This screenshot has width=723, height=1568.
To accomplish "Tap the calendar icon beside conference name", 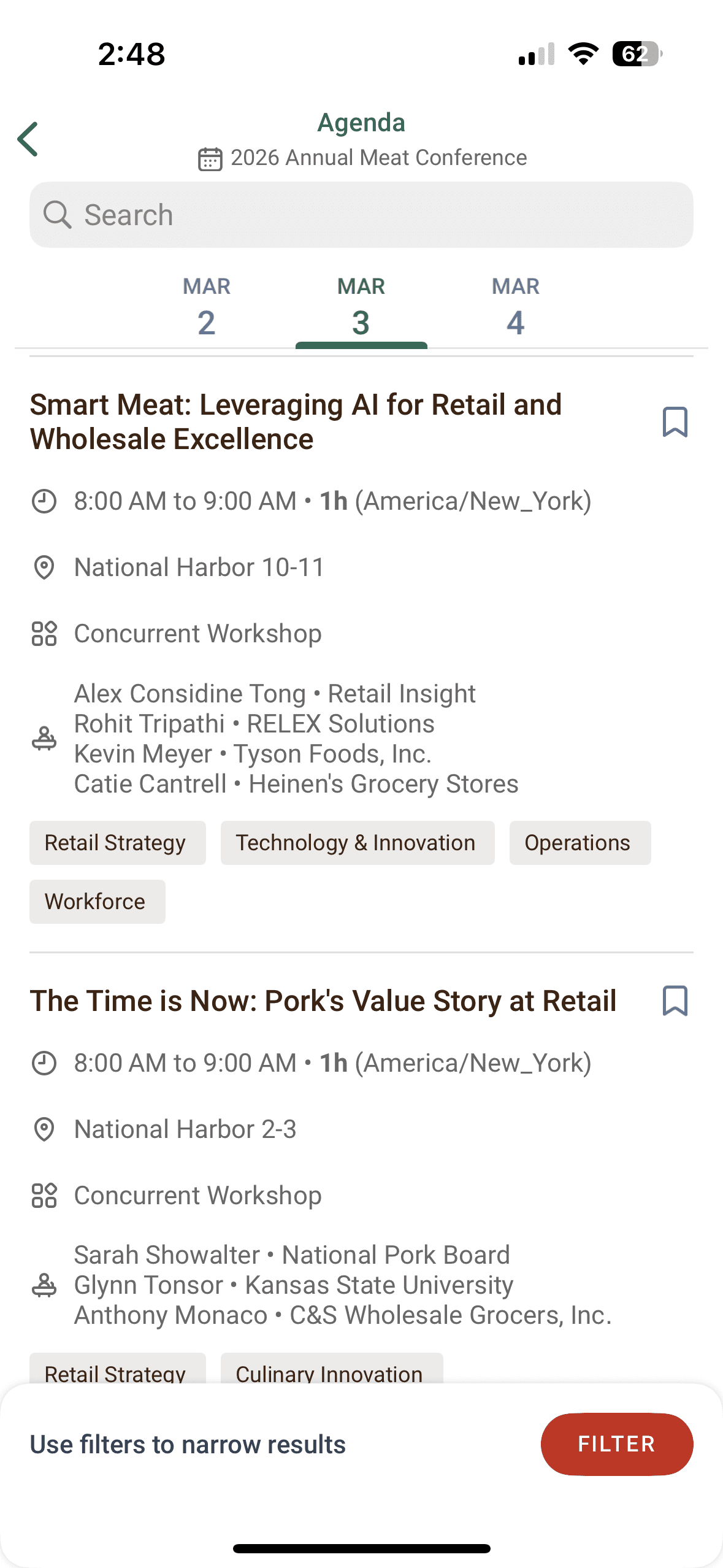I will tap(210, 158).
